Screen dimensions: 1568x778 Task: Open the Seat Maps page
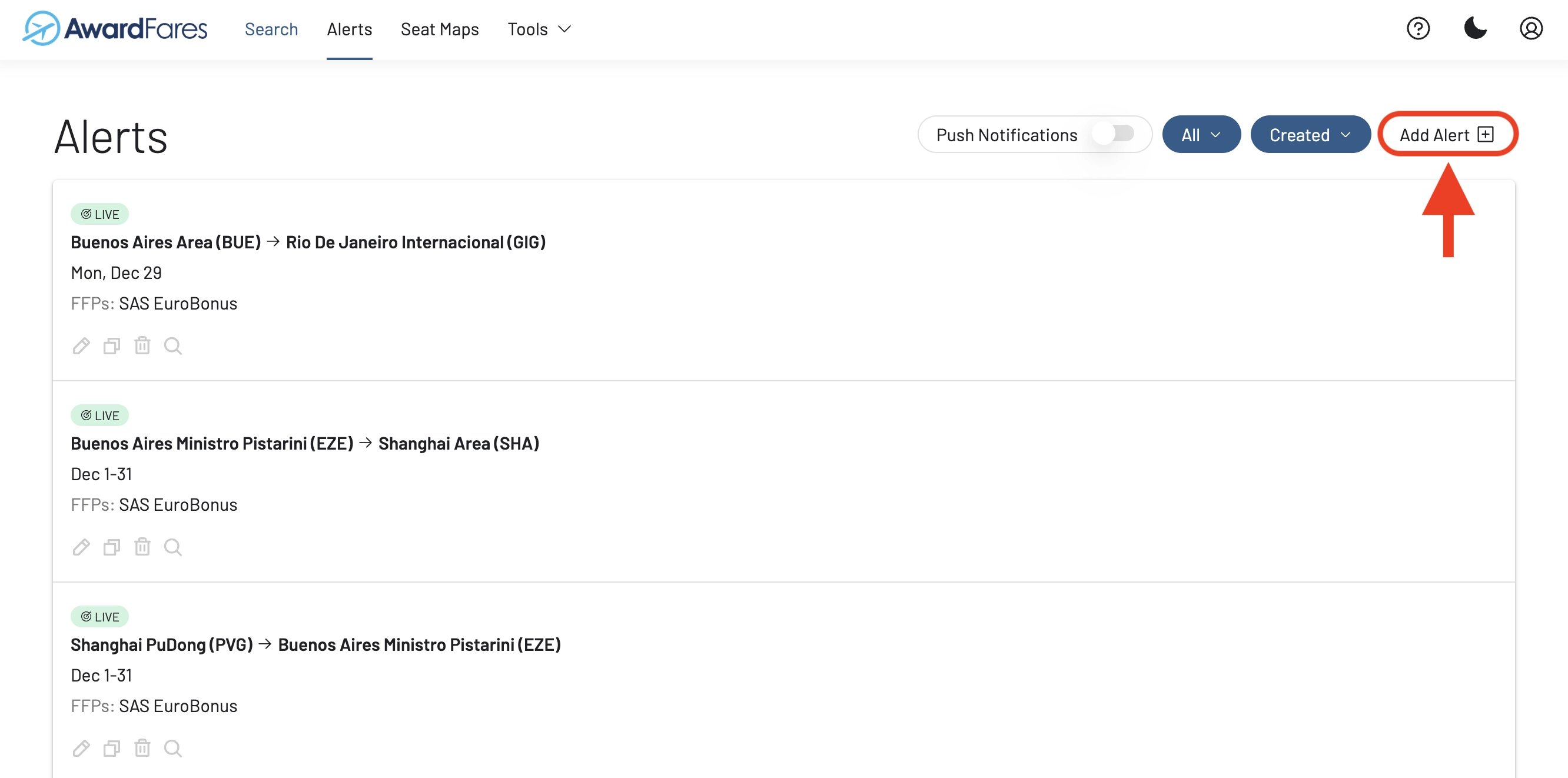click(x=440, y=29)
